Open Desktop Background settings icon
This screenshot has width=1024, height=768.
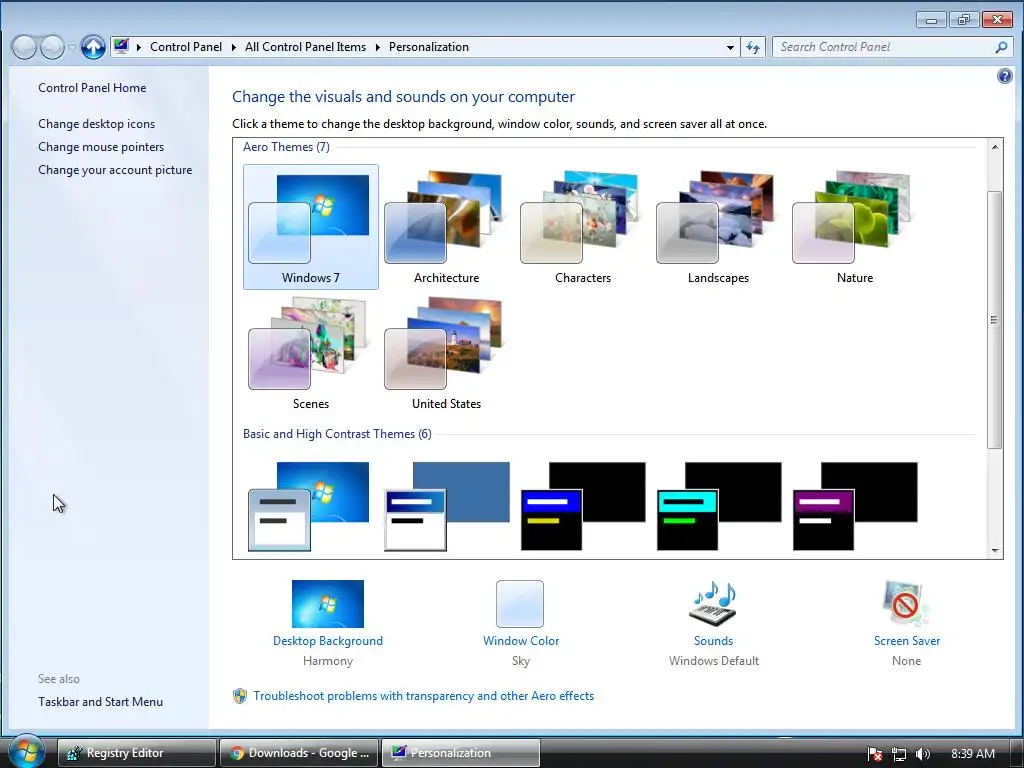[x=328, y=603]
